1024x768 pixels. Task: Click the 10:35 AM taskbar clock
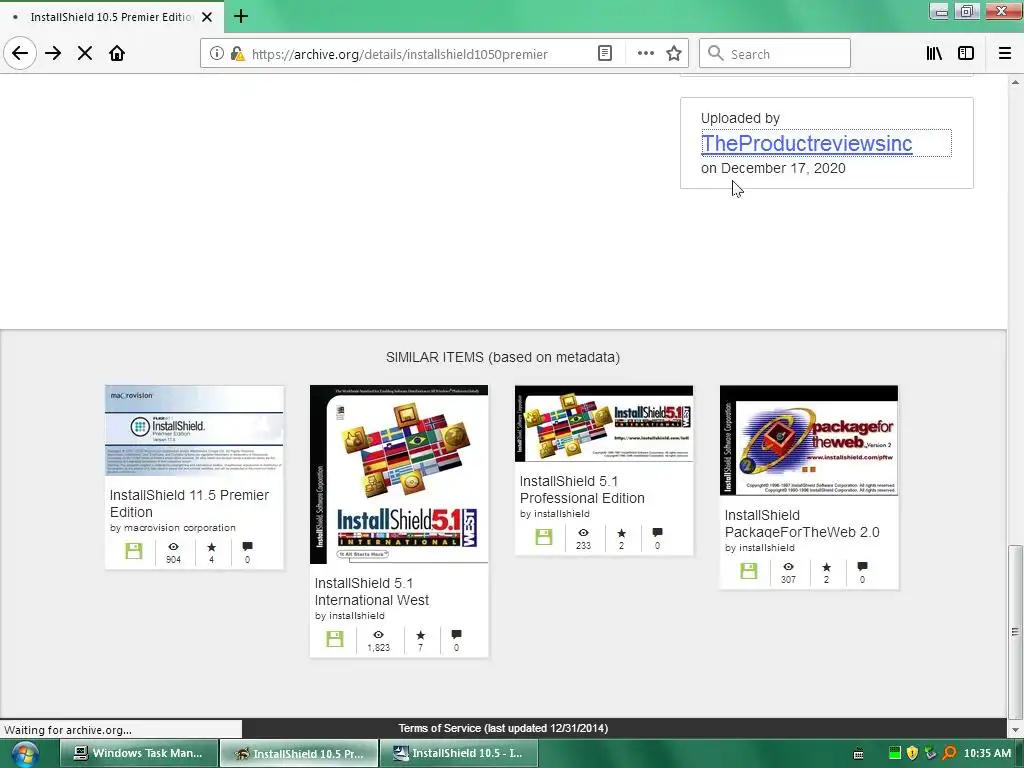pos(987,753)
